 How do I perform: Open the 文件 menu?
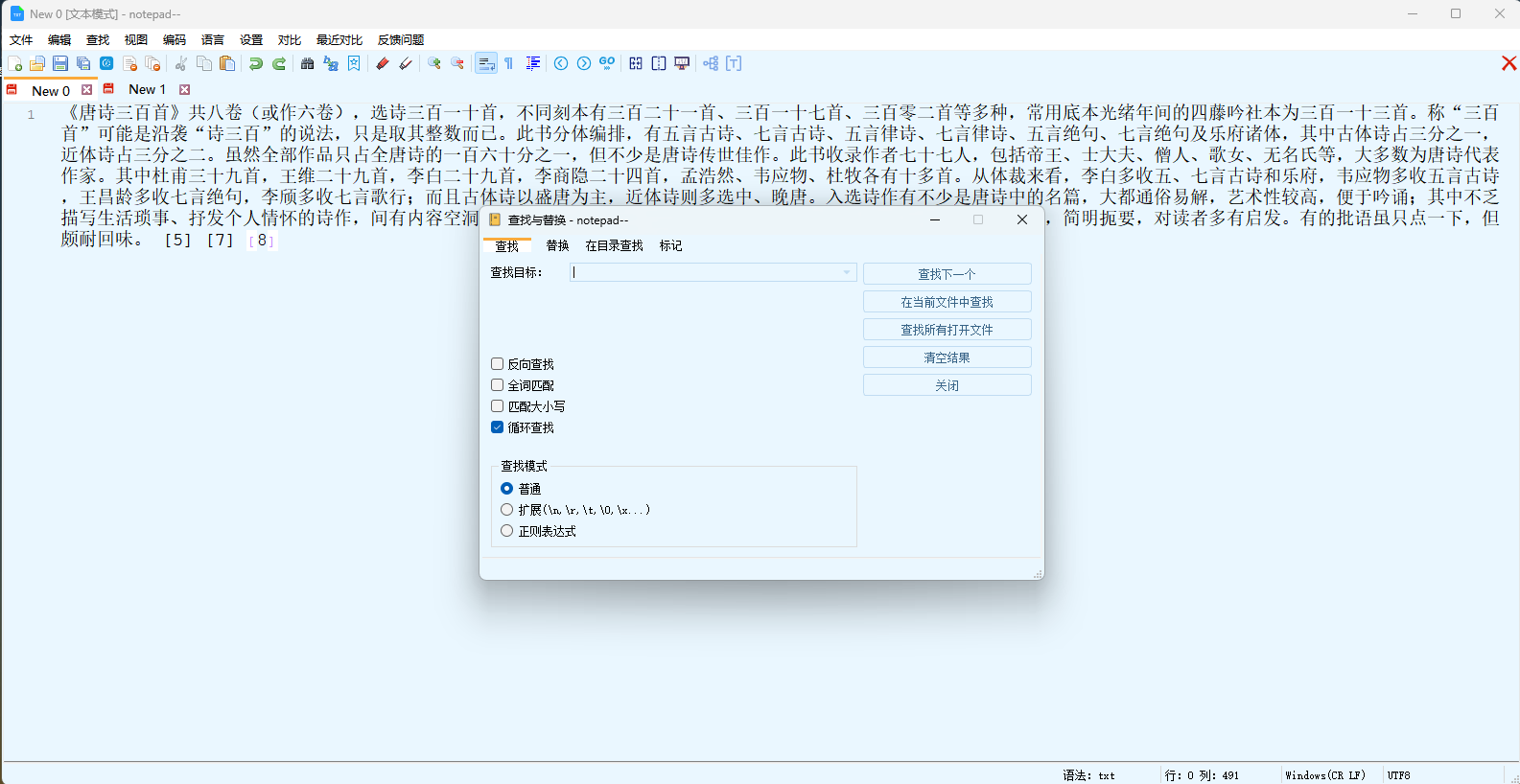tap(21, 40)
